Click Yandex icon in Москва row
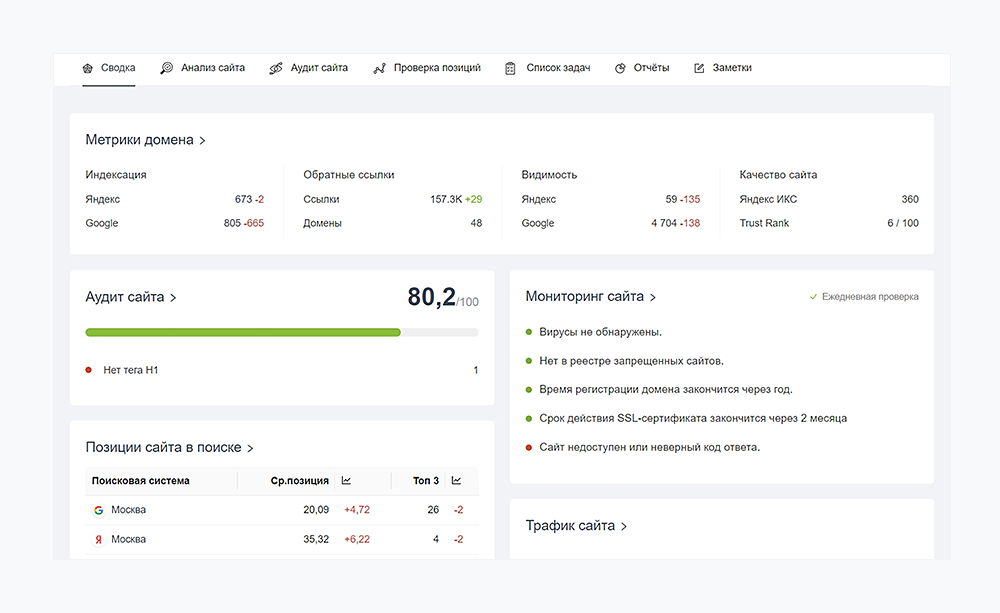 coord(98,540)
